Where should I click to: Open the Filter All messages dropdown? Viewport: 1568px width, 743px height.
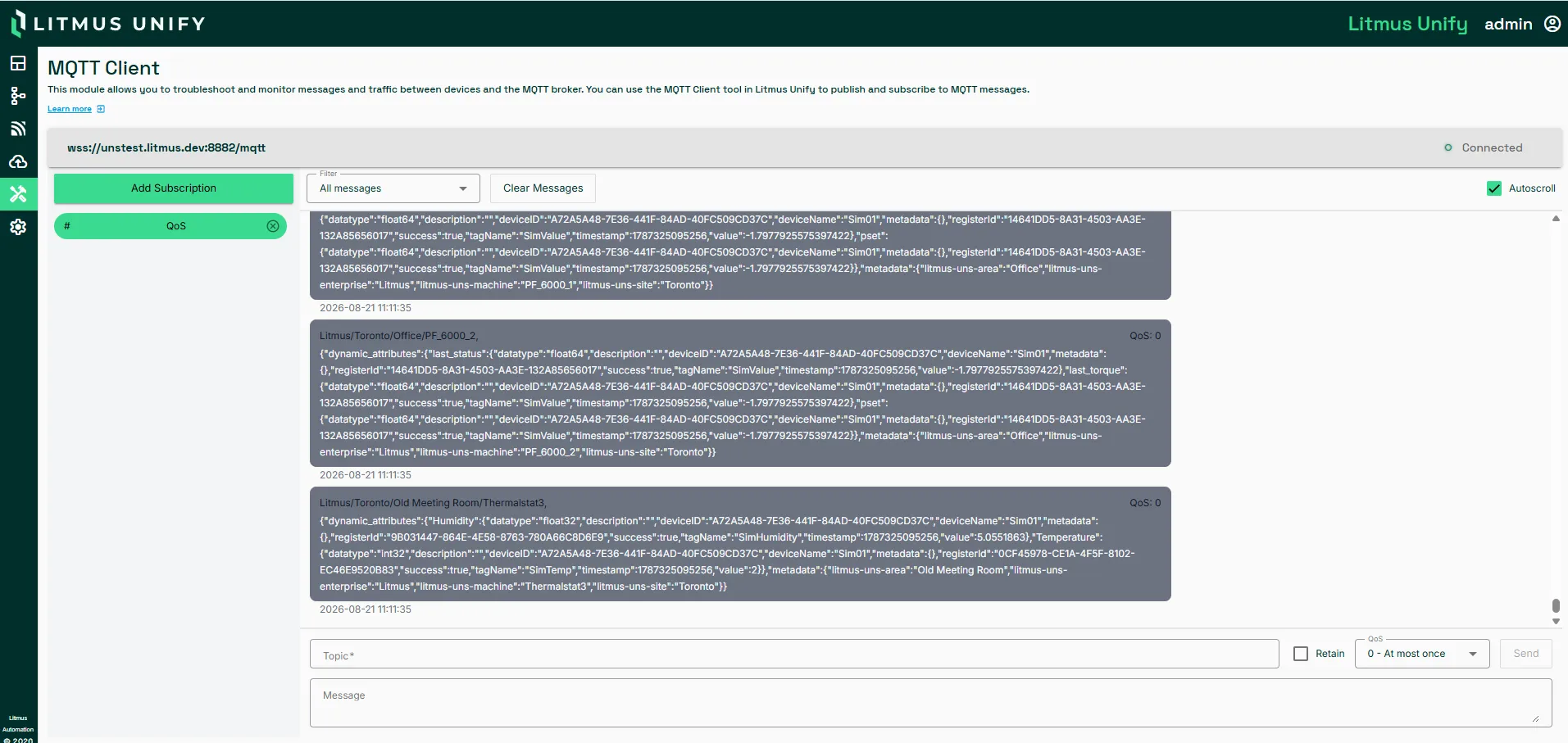pyautogui.click(x=393, y=188)
